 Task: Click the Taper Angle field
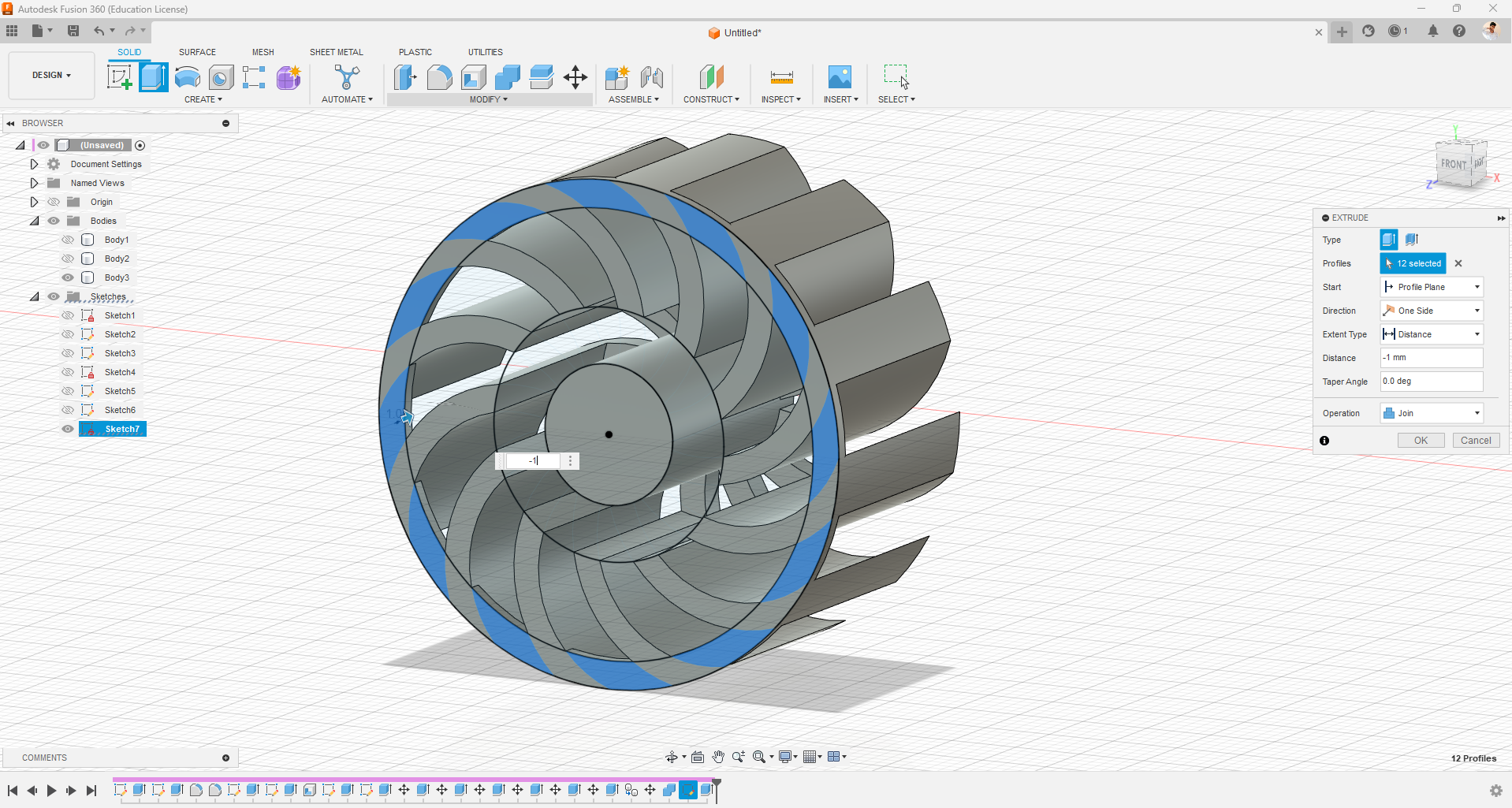(x=1432, y=382)
